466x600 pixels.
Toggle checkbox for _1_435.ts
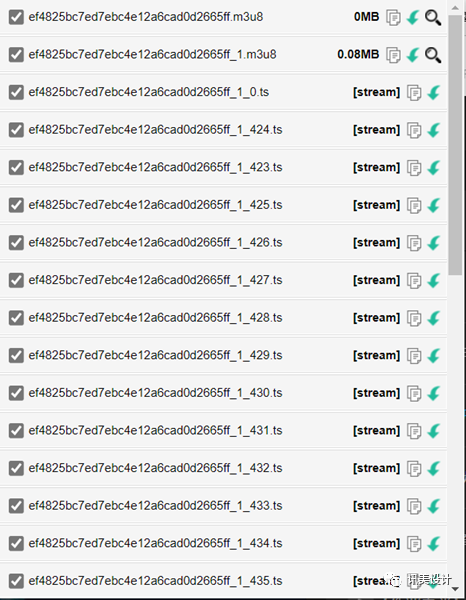(16, 580)
